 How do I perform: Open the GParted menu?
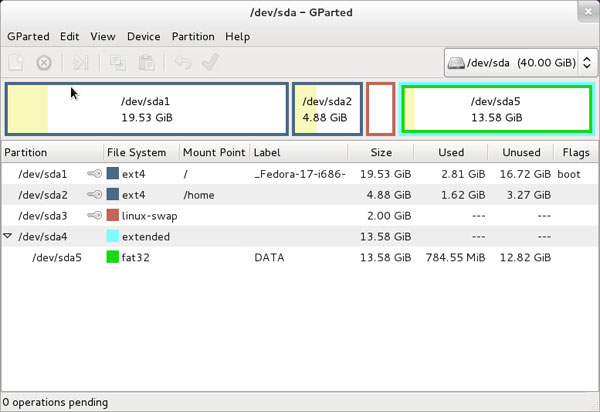pos(28,37)
